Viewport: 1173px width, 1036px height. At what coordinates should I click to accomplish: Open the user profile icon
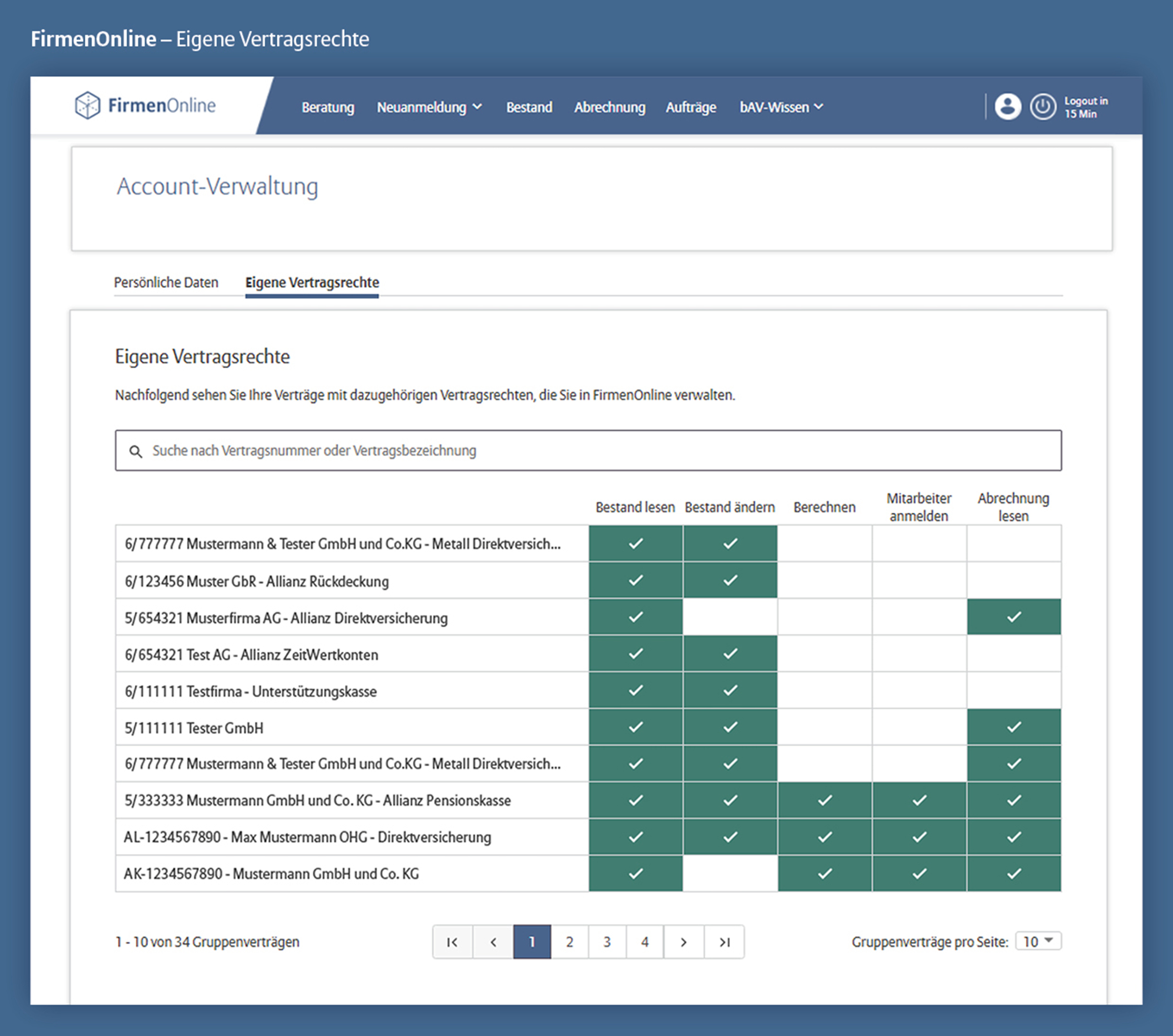(1008, 107)
